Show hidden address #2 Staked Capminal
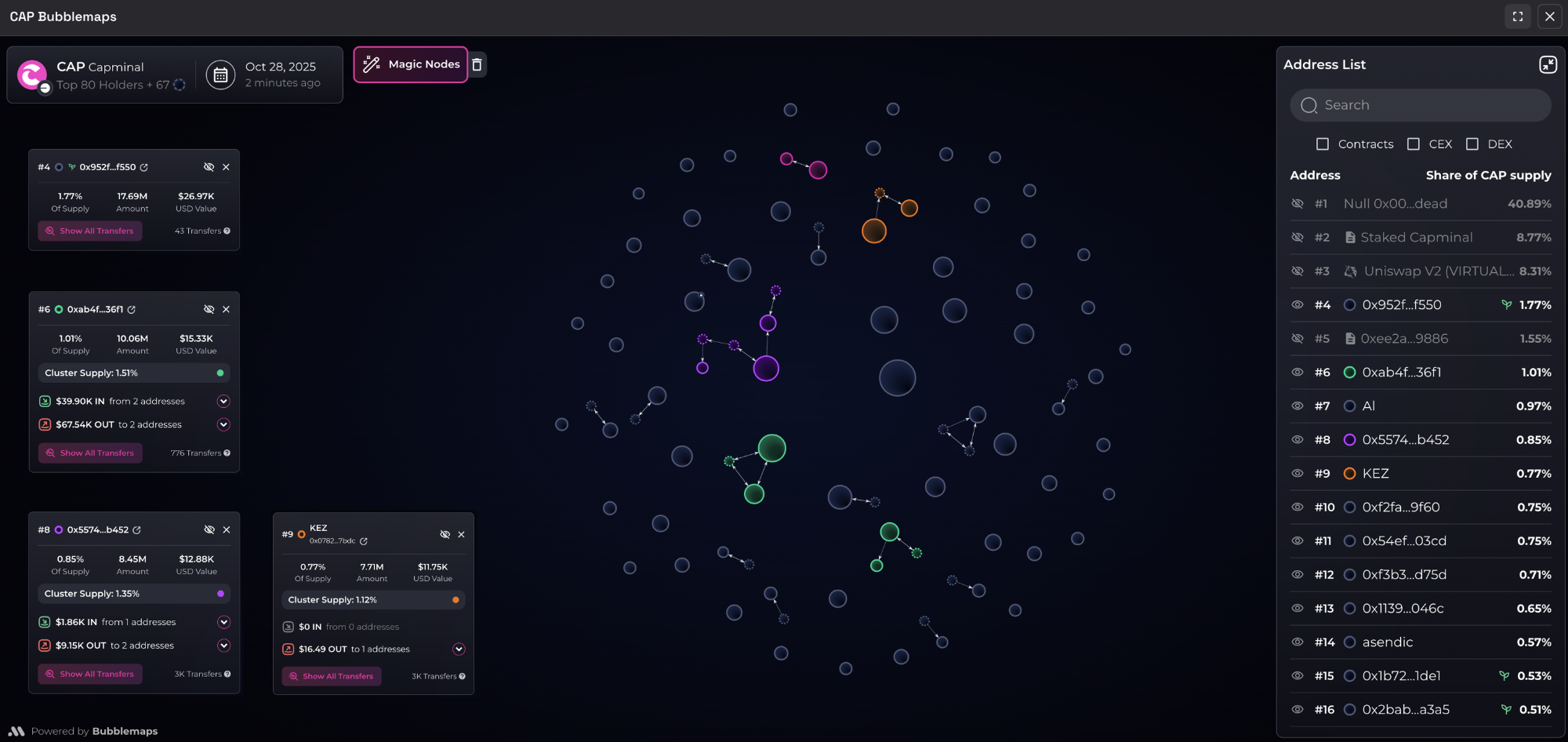 1298,238
